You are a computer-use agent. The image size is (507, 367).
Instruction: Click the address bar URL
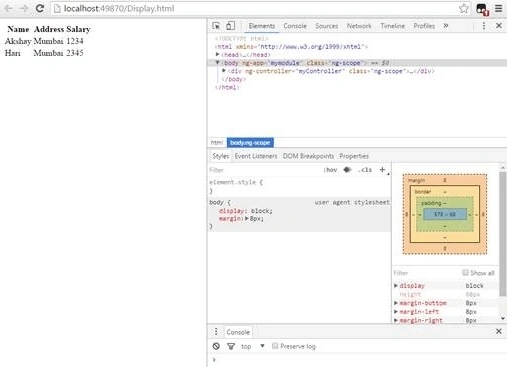tap(119, 9)
